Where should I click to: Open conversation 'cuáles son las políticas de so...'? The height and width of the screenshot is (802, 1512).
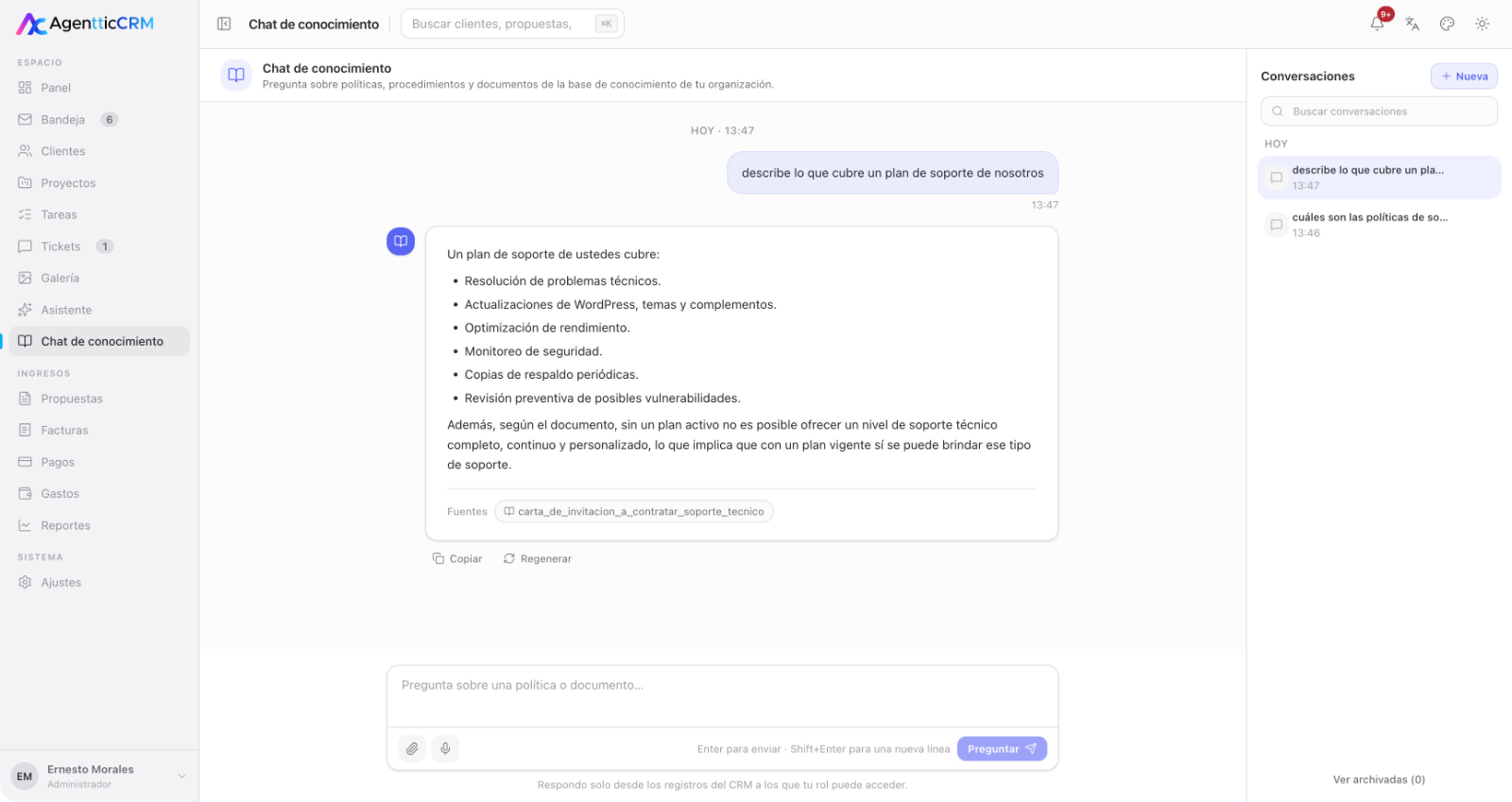pyautogui.click(x=1380, y=225)
